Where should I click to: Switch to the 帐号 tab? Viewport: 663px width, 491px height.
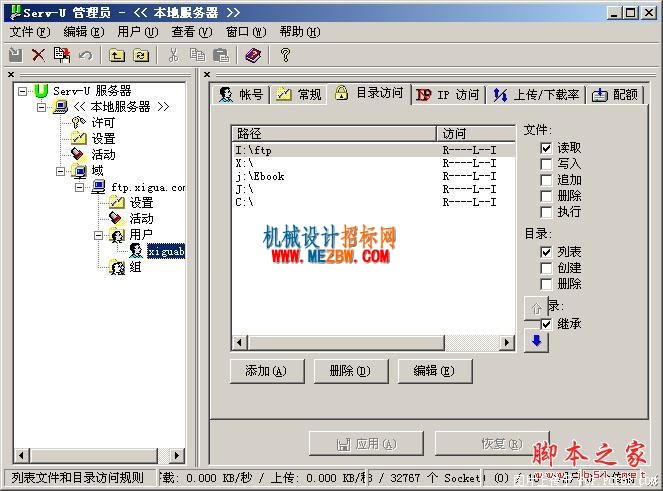[x=241, y=94]
